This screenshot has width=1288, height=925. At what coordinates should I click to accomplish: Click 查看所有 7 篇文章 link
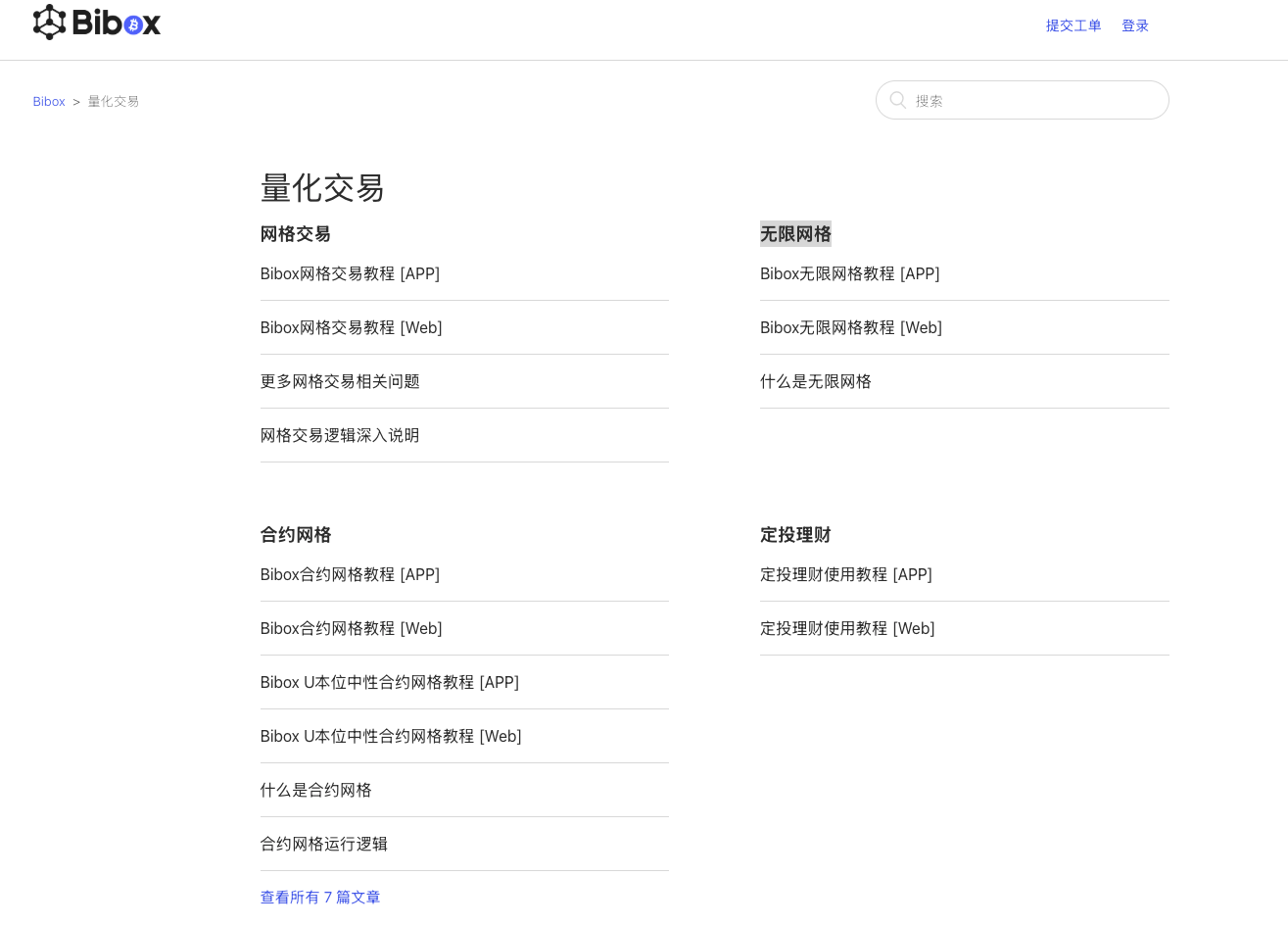tap(320, 898)
